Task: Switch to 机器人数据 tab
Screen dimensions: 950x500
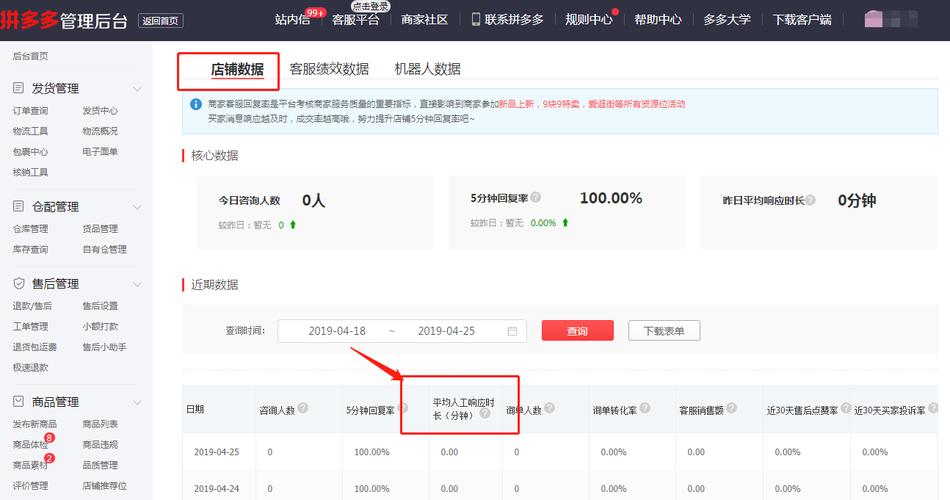Action: click(x=427, y=69)
